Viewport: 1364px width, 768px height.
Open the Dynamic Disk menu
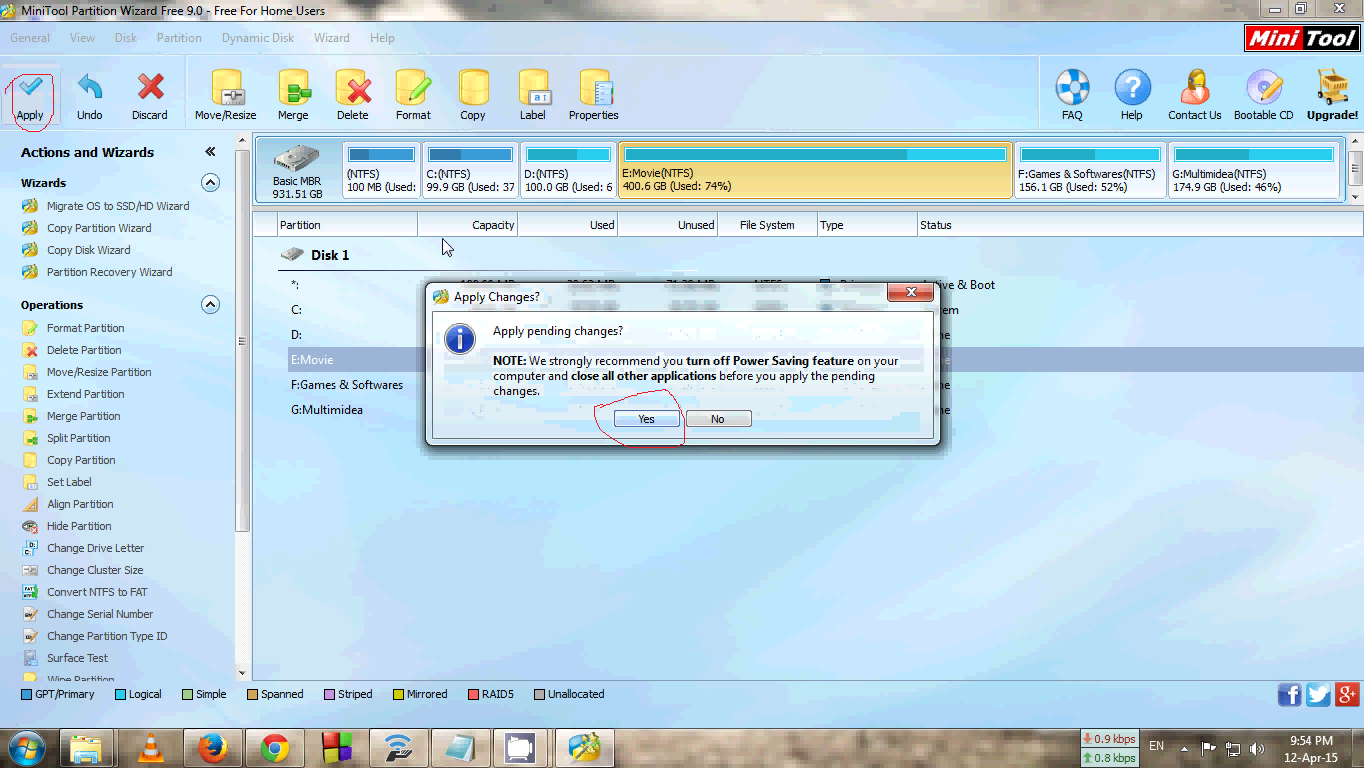pyautogui.click(x=258, y=38)
